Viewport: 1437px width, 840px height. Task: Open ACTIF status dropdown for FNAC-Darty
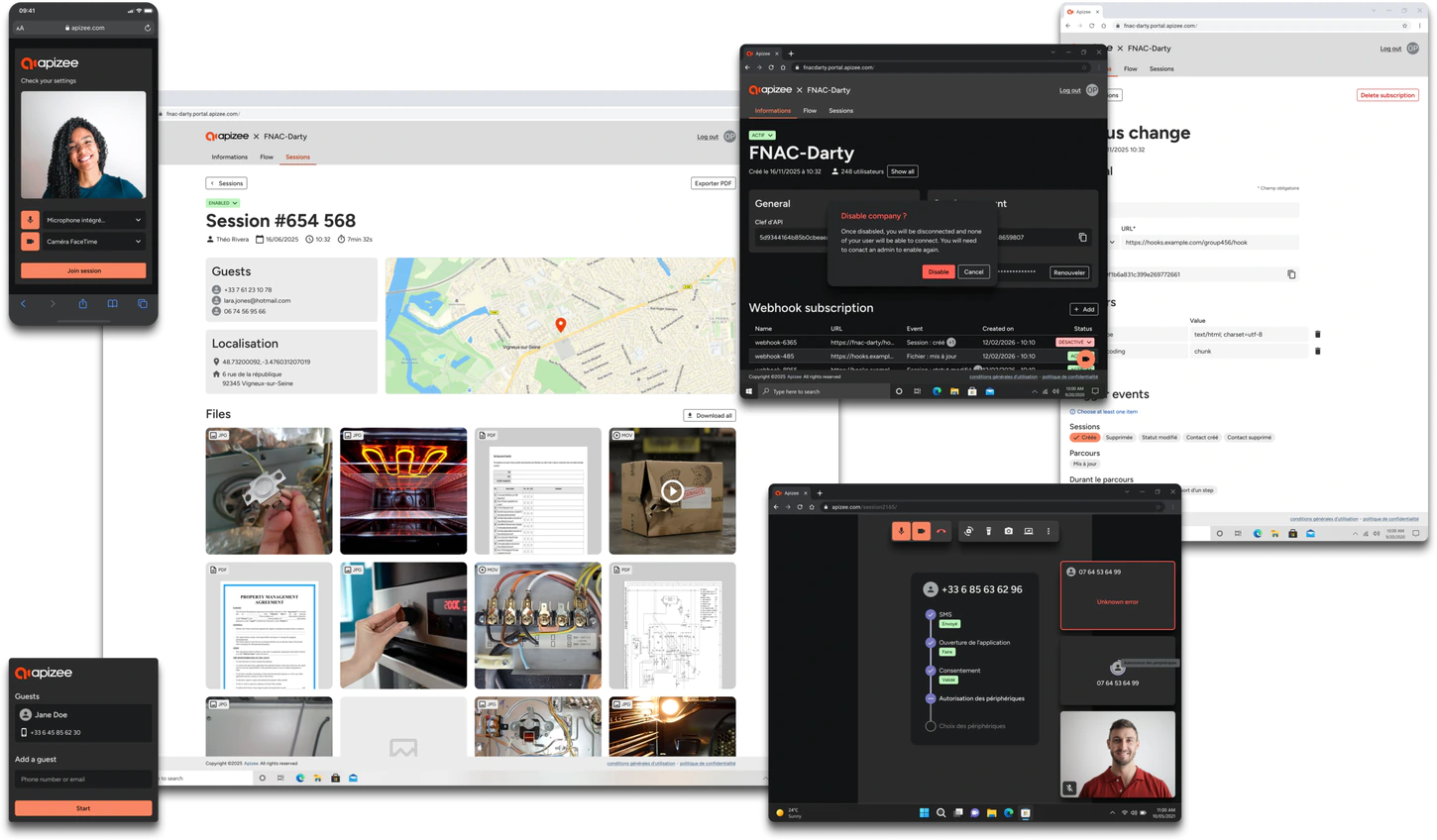[762, 135]
